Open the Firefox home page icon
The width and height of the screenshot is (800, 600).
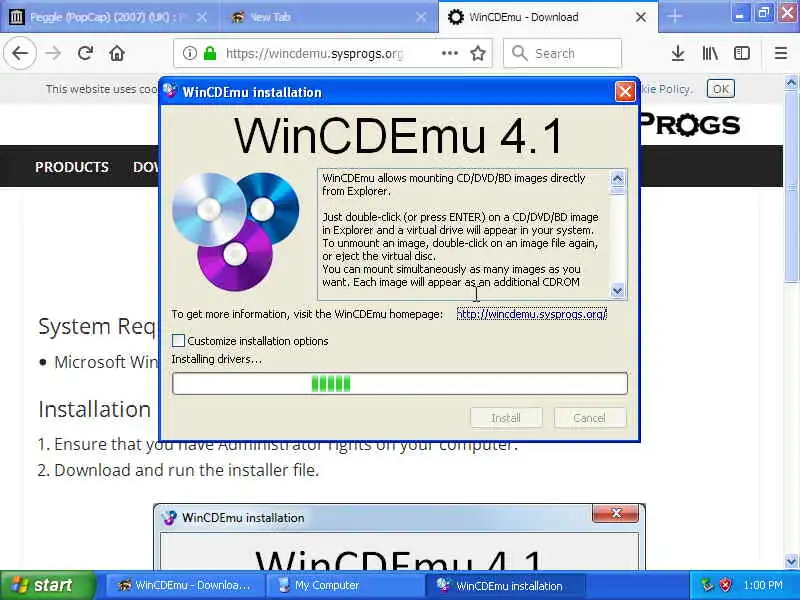pos(117,53)
